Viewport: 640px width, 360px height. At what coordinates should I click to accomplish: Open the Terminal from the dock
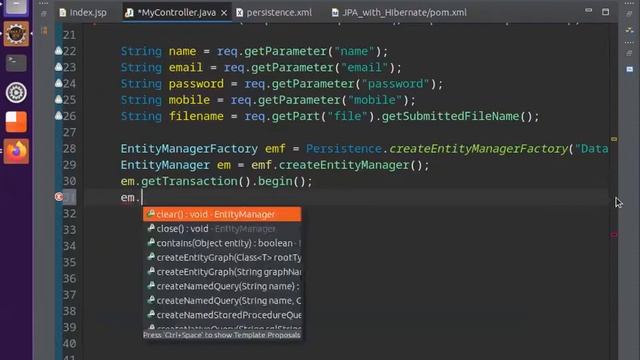(16, 63)
